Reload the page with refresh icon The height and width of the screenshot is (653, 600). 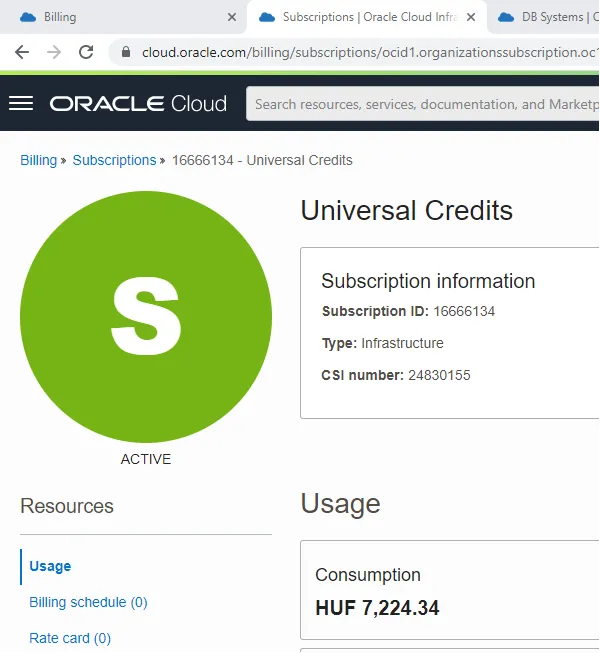click(x=86, y=52)
